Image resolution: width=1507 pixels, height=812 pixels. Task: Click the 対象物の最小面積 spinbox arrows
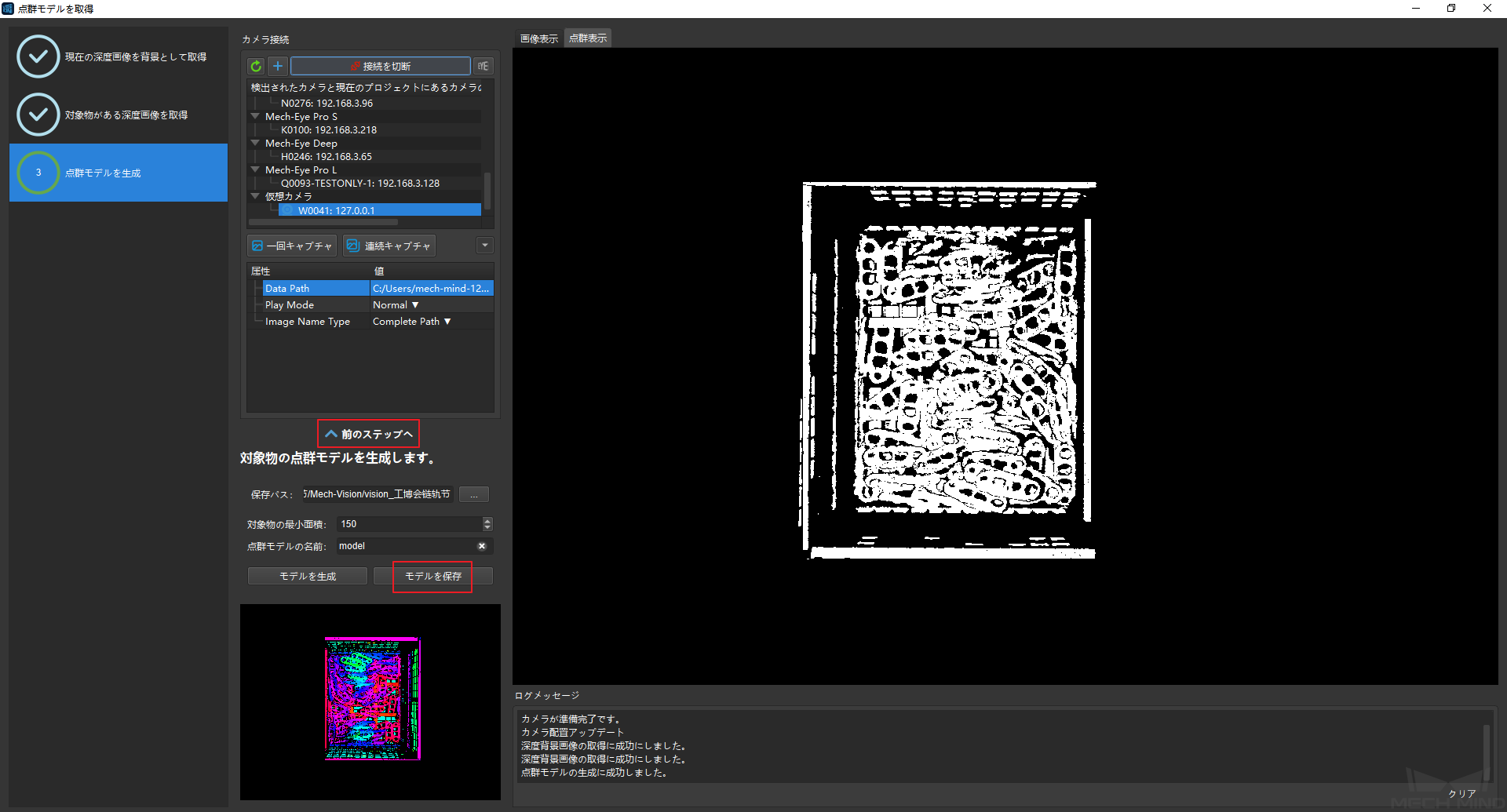[487, 524]
